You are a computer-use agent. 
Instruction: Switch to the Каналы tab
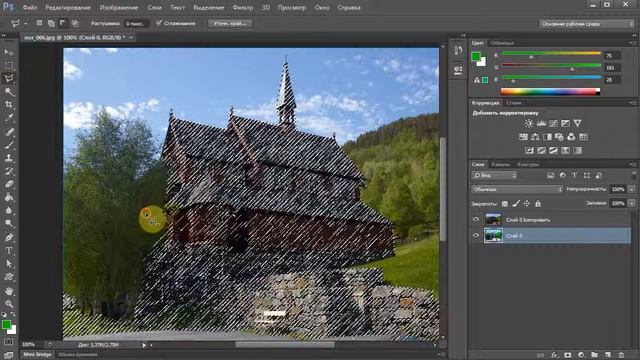(500, 164)
